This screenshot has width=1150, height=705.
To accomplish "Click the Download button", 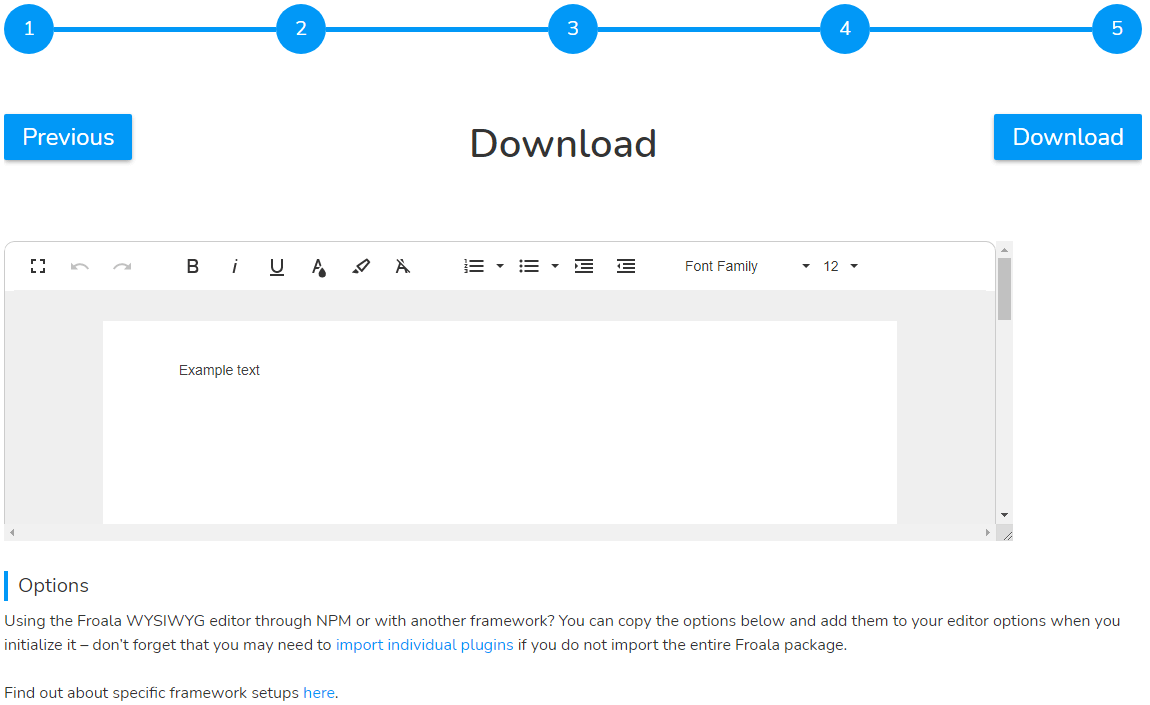I will [1067, 136].
